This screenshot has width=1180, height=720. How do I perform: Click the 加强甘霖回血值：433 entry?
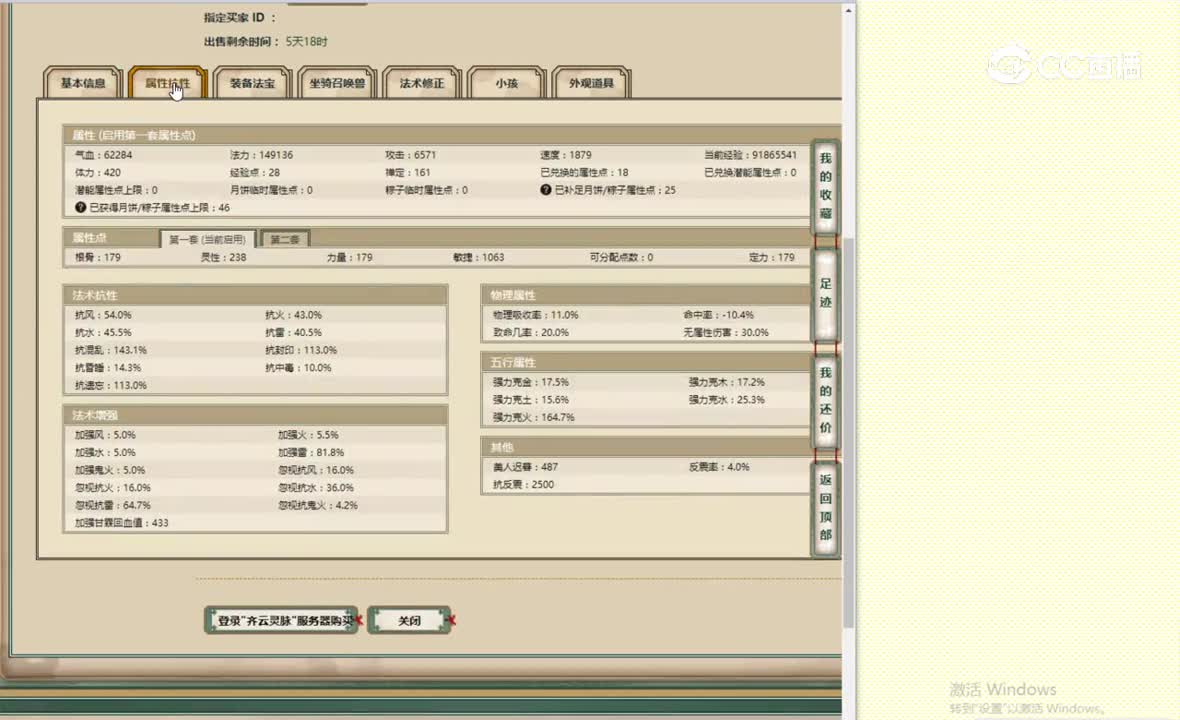(121, 523)
